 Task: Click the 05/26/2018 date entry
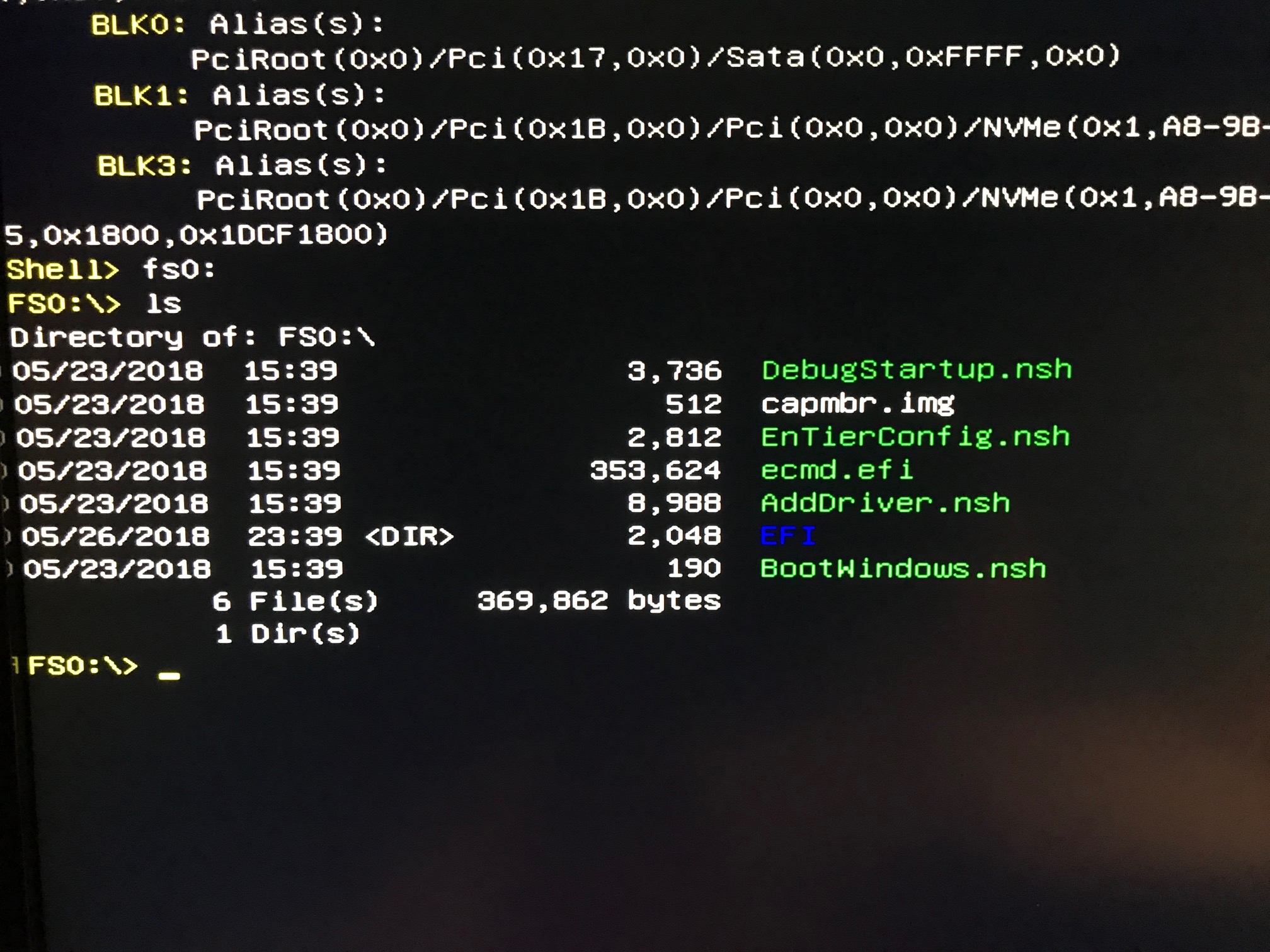(115, 537)
